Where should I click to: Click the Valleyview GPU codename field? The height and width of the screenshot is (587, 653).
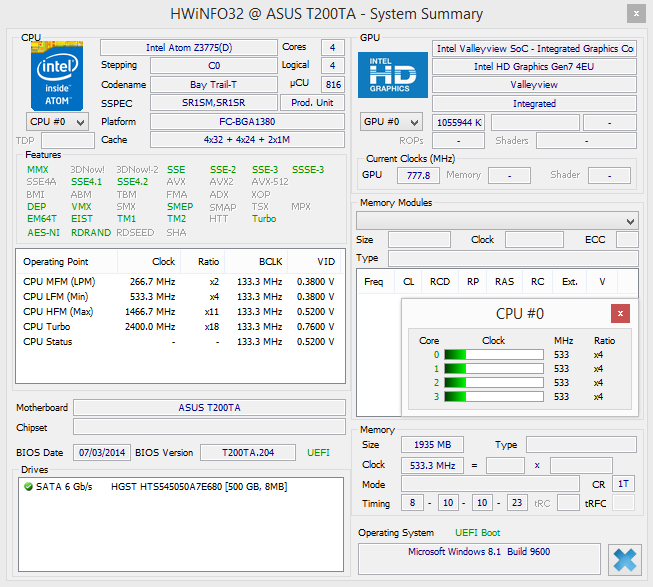point(534,85)
